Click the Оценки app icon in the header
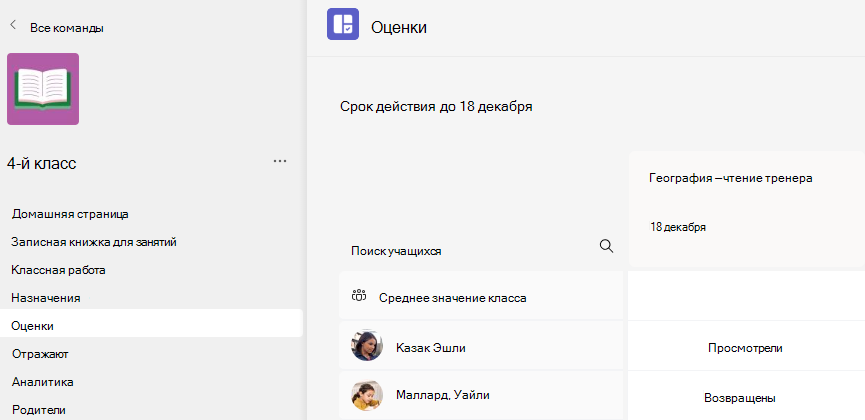This screenshot has width=865, height=420. (343, 24)
